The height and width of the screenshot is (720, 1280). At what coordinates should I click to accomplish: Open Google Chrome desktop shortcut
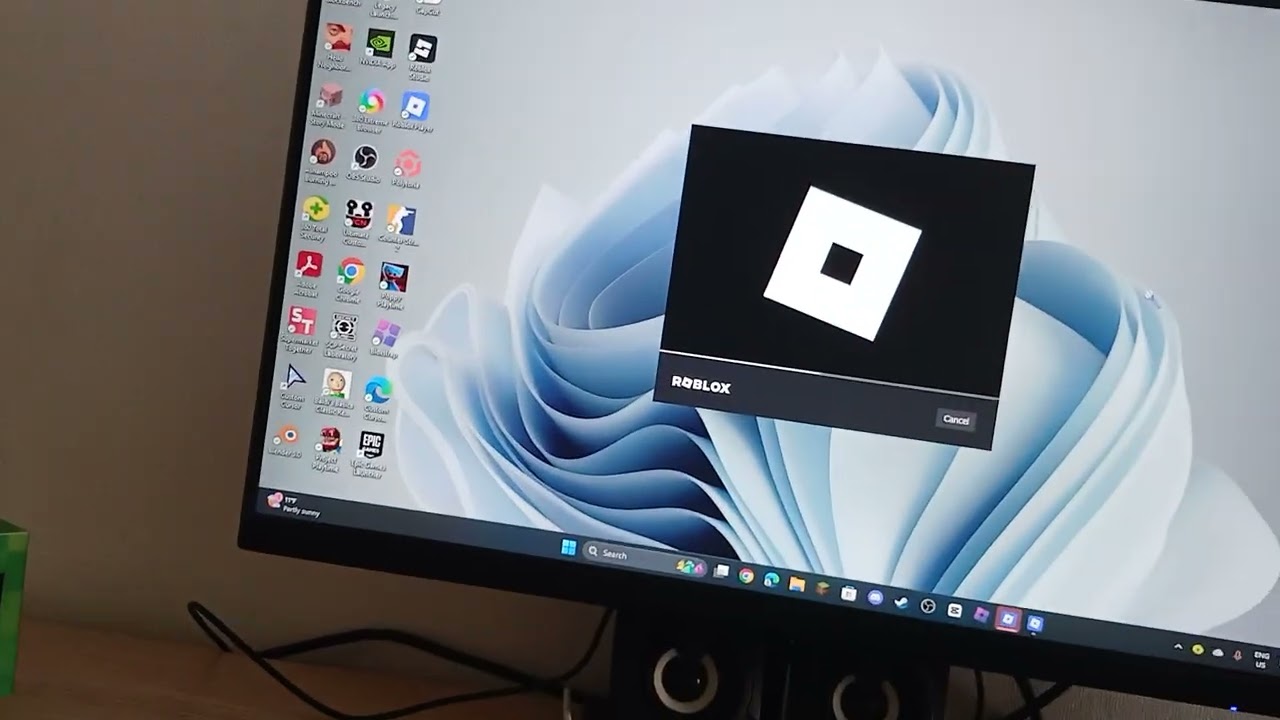click(349, 279)
